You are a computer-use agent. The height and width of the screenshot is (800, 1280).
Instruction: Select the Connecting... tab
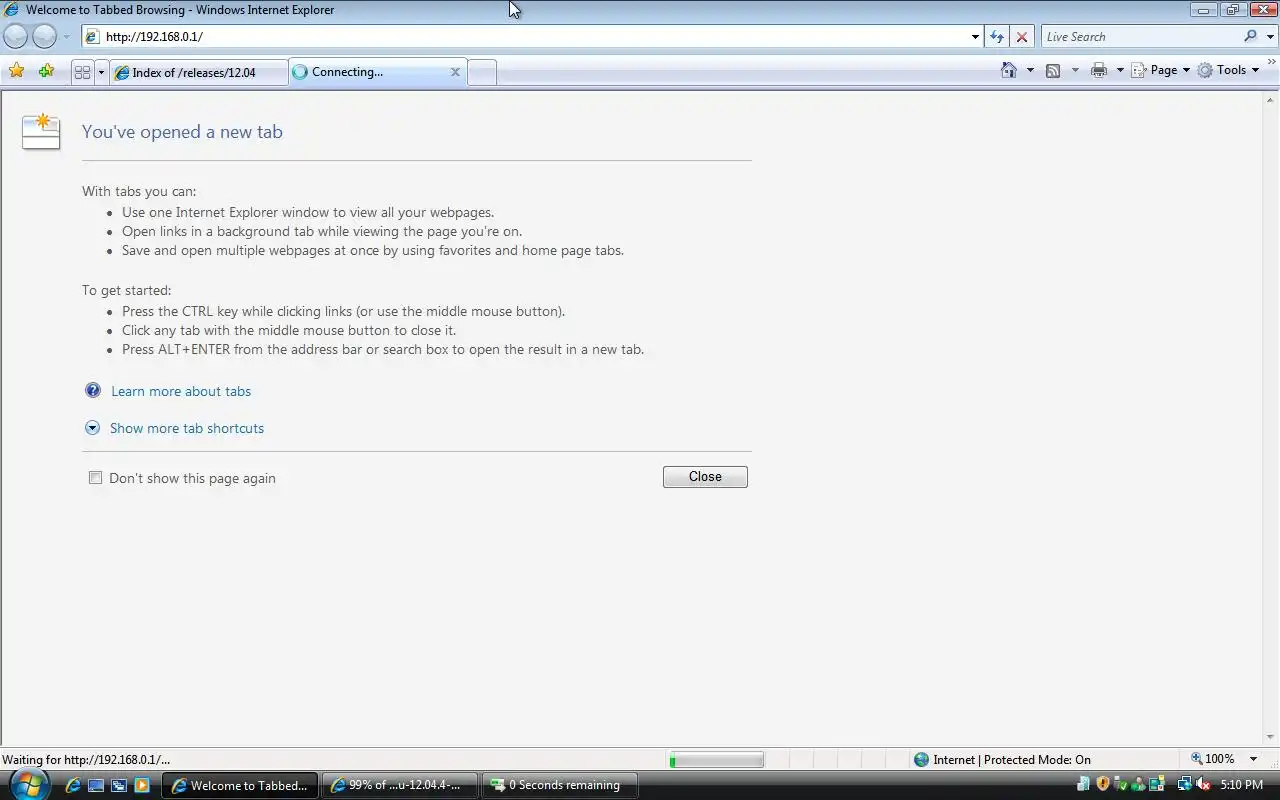pyautogui.click(x=378, y=72)
